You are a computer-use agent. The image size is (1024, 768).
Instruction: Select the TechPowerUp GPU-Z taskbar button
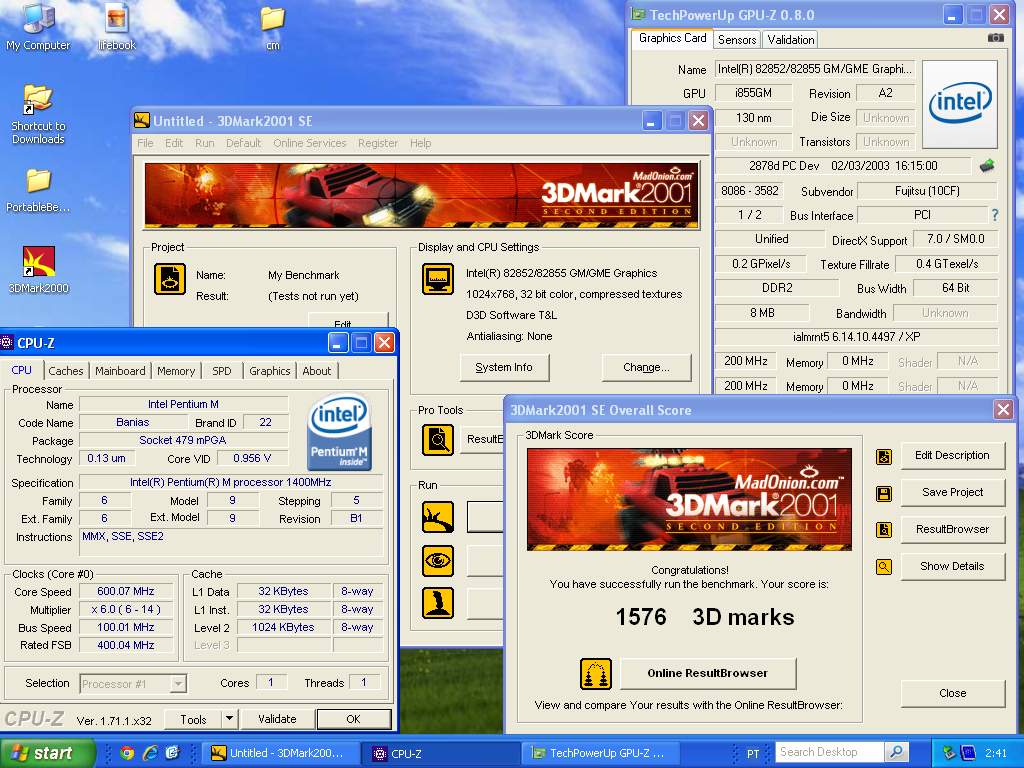pos(601,753)
